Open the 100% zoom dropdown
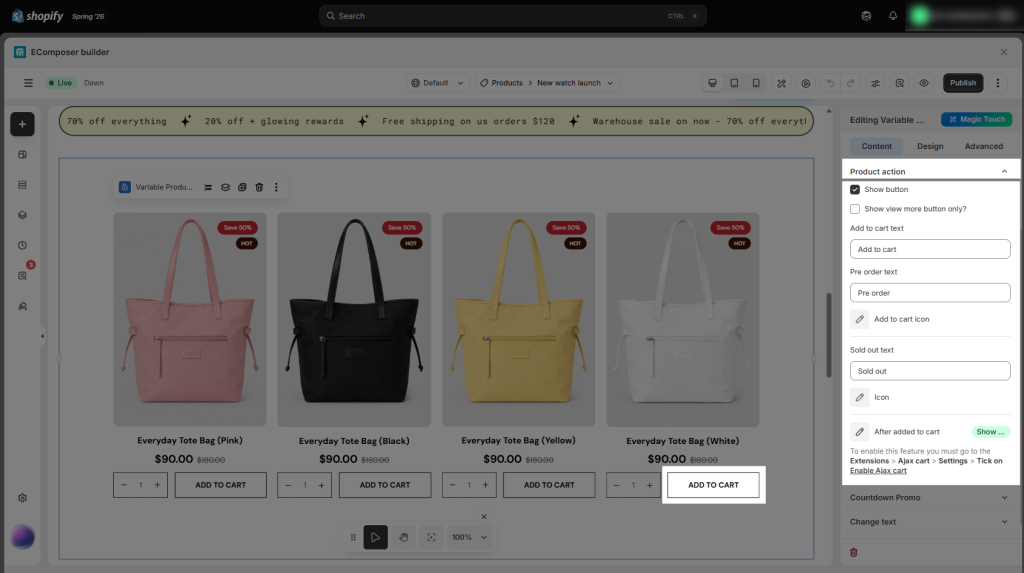 coord(469,537)
